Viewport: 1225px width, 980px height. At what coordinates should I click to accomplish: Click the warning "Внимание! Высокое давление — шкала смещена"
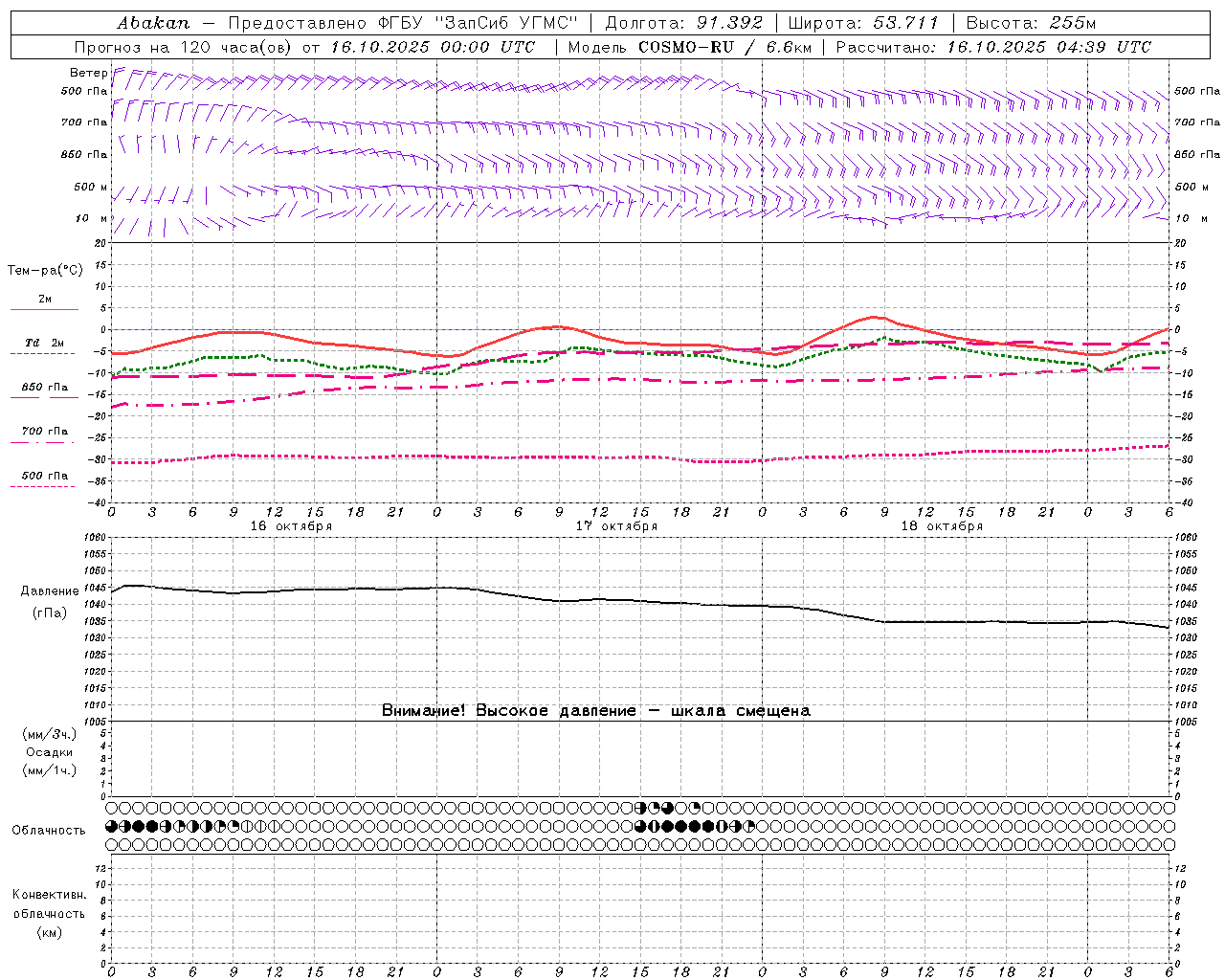coord(596,711)
